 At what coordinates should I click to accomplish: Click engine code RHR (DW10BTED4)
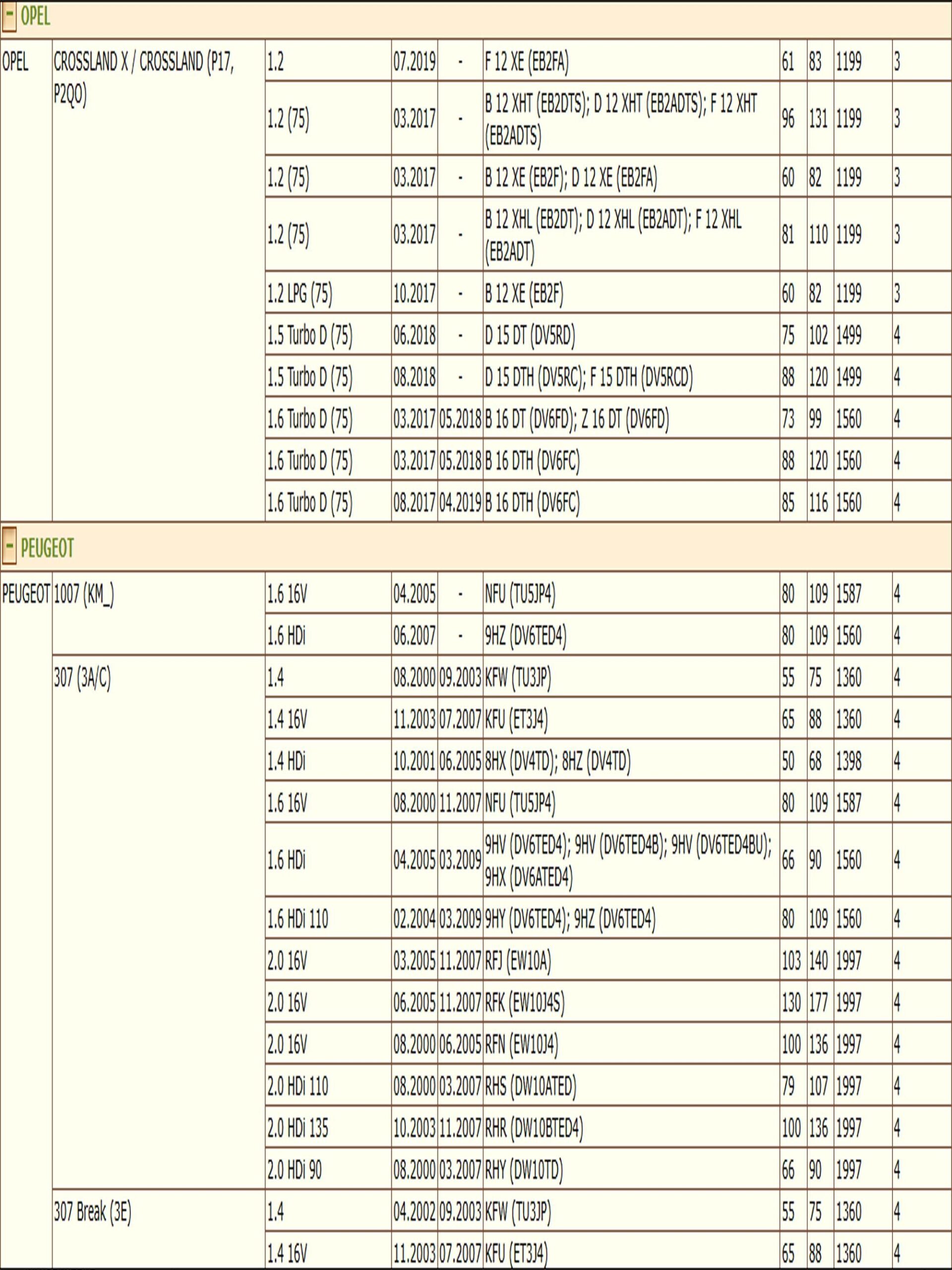(534, 1128)
